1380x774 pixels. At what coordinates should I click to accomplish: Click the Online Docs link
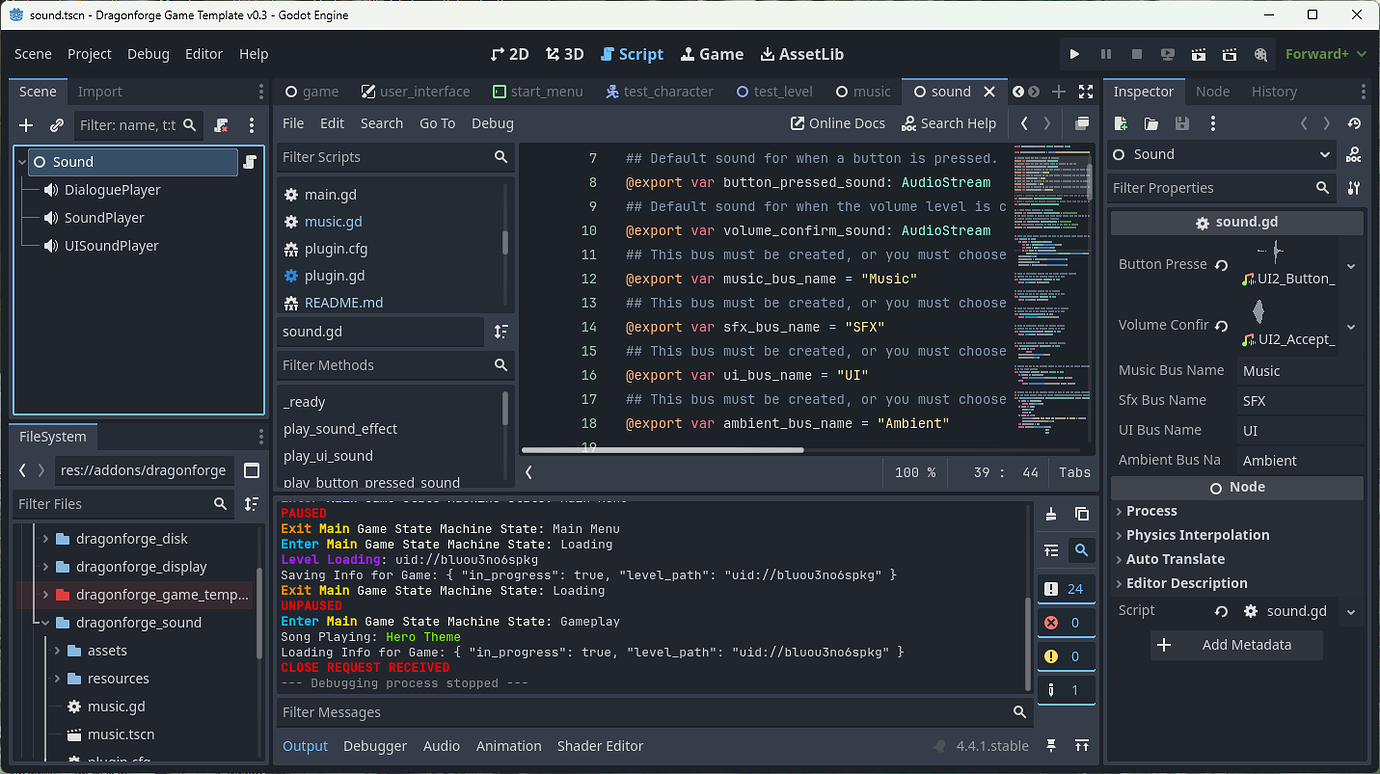[838, 123]
